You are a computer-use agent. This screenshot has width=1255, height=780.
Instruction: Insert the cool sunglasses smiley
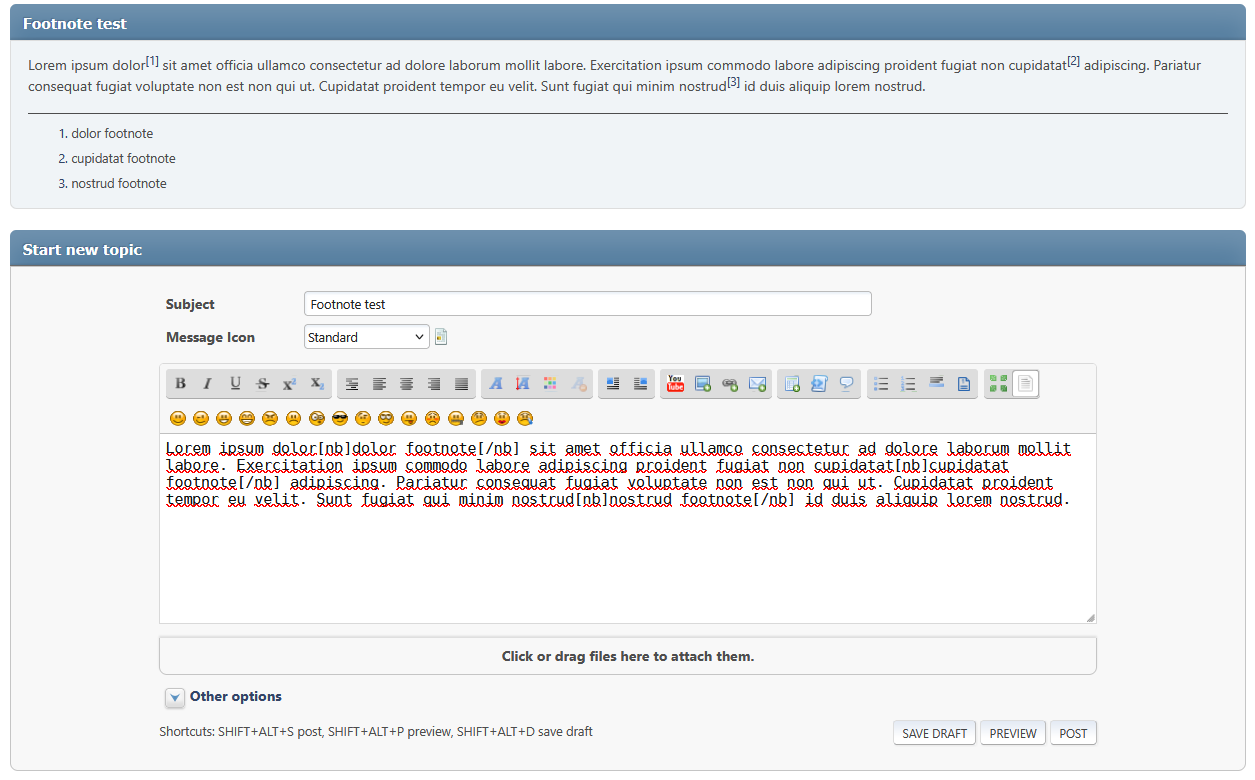340,418
